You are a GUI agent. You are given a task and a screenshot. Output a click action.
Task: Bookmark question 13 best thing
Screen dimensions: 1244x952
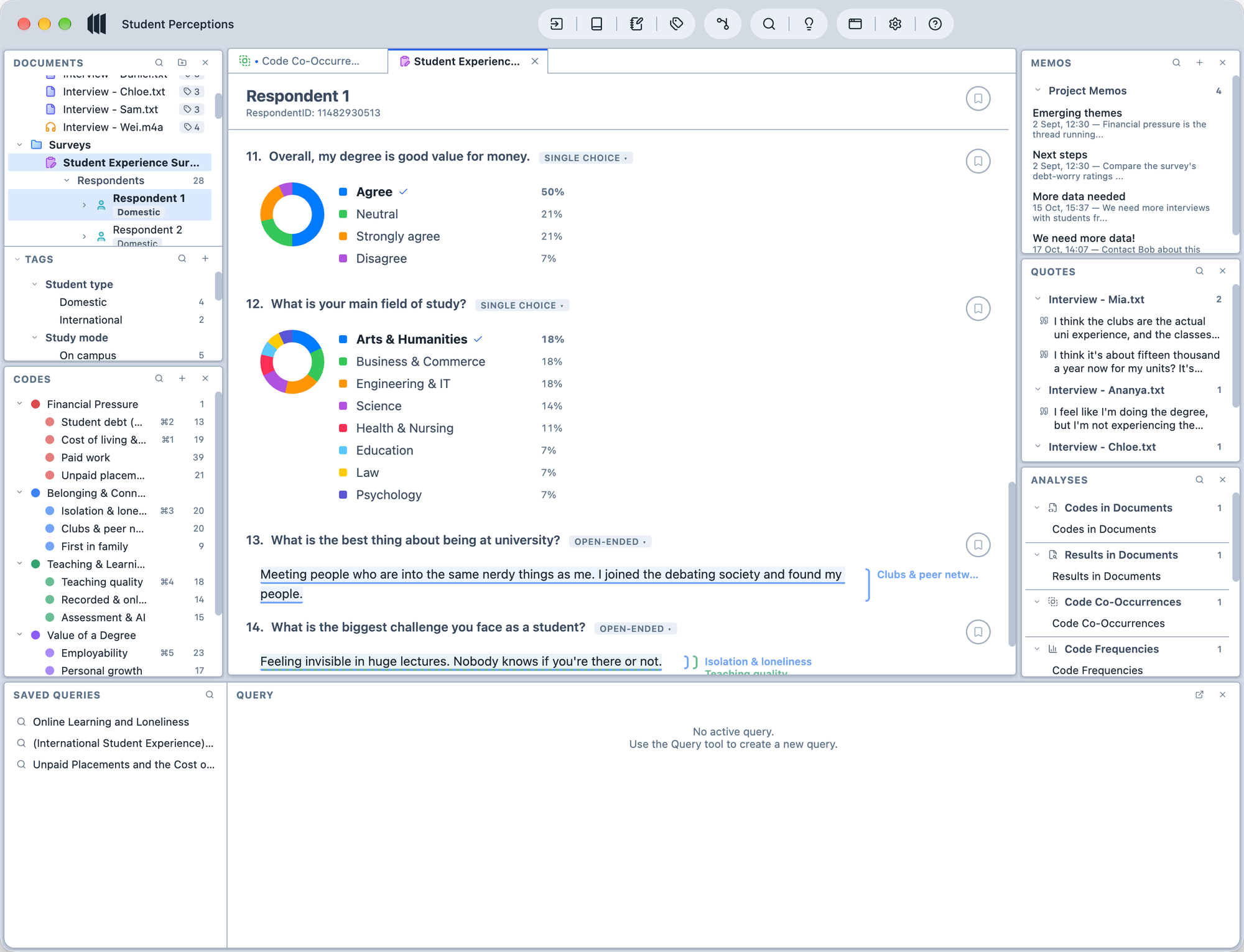click(x=978, y=545)
